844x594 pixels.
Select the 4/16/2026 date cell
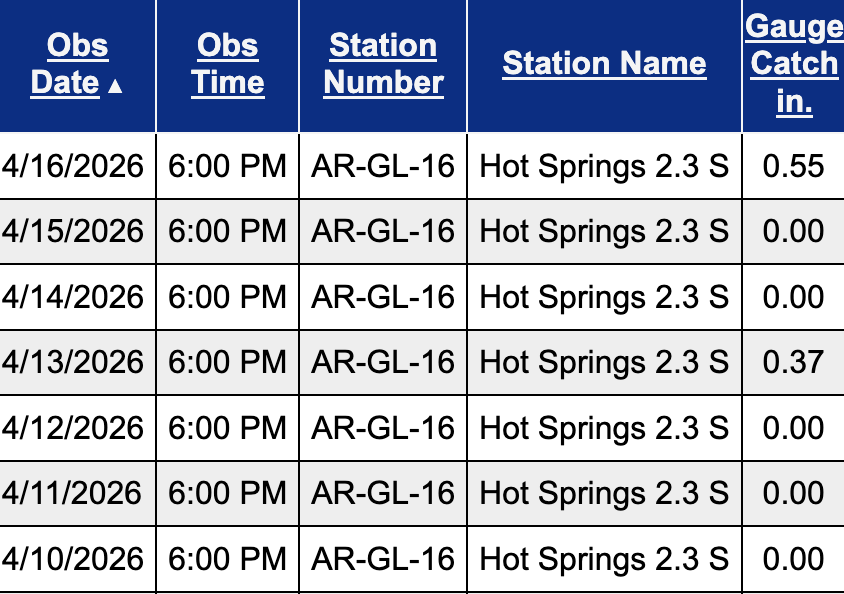tap(73, 166)
